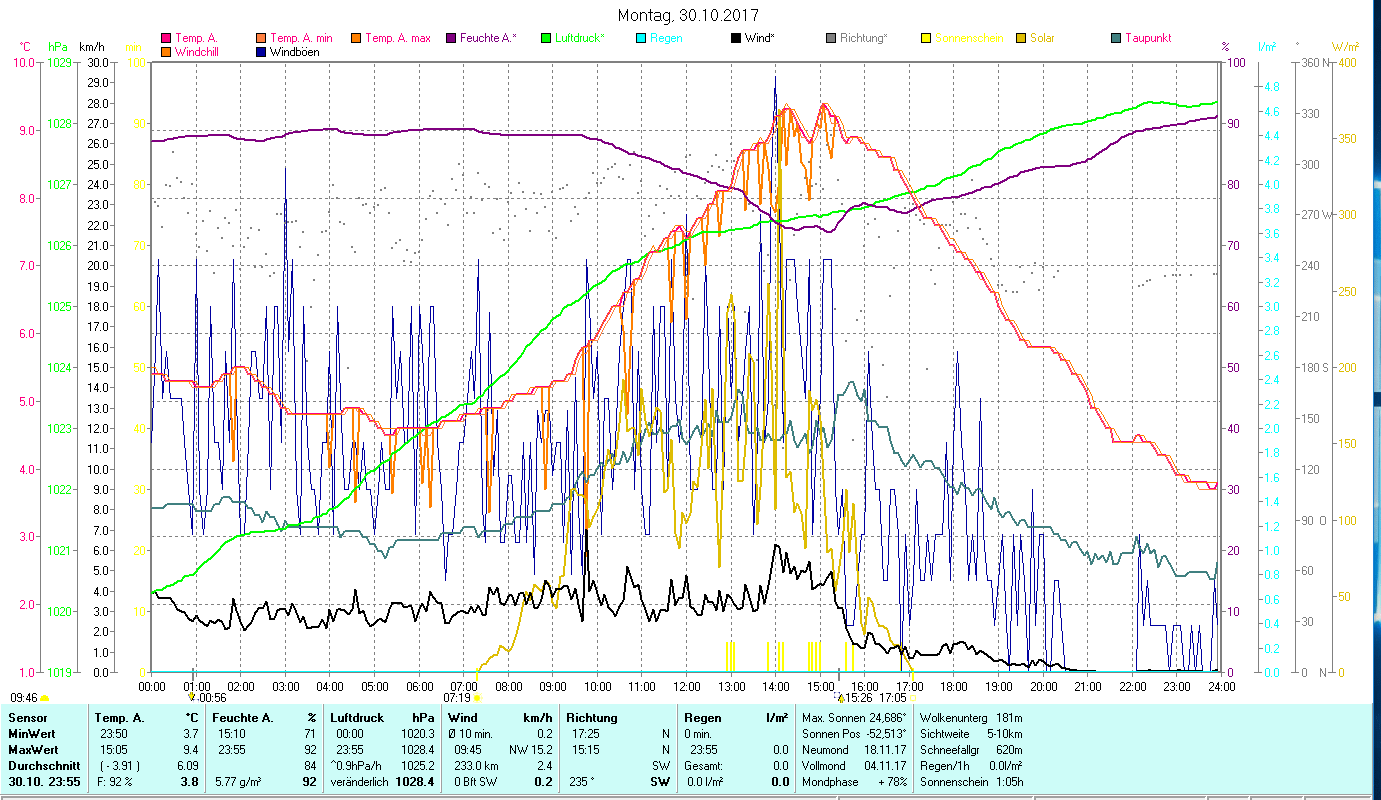Toggle the Taupunkt legend entry

1139,39
